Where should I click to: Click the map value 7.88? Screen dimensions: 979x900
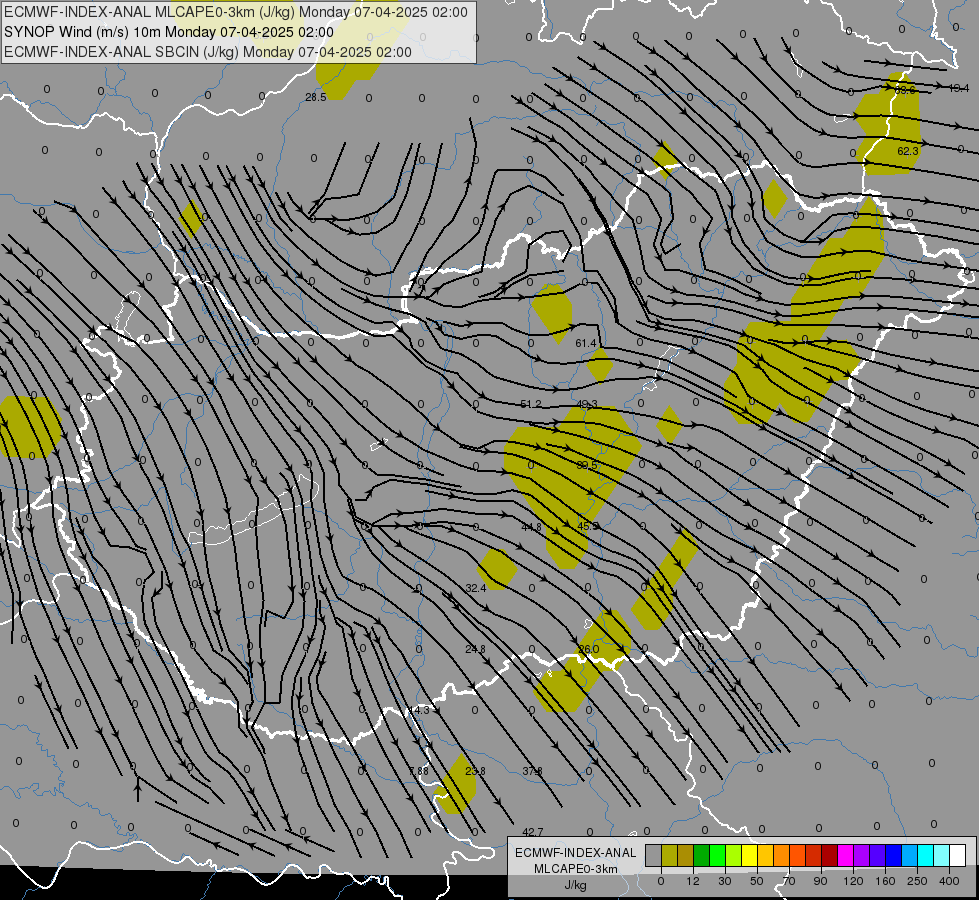(x=418, y=771)
